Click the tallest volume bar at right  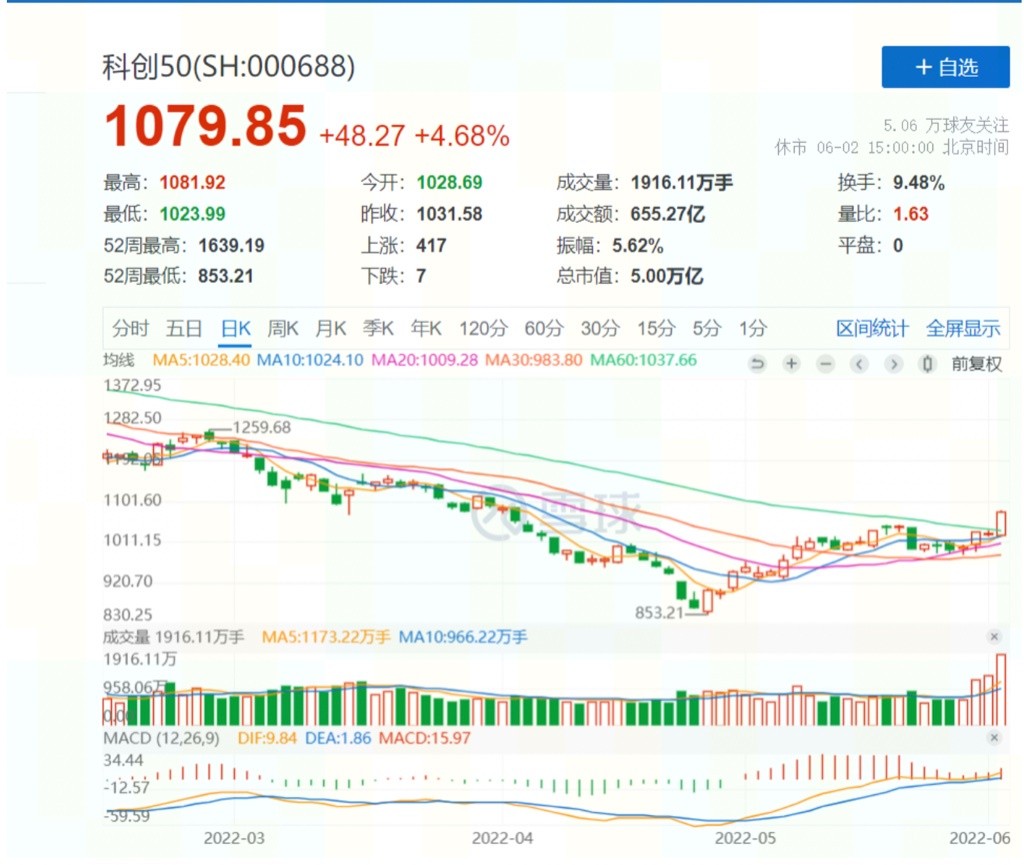(1001, 689)
